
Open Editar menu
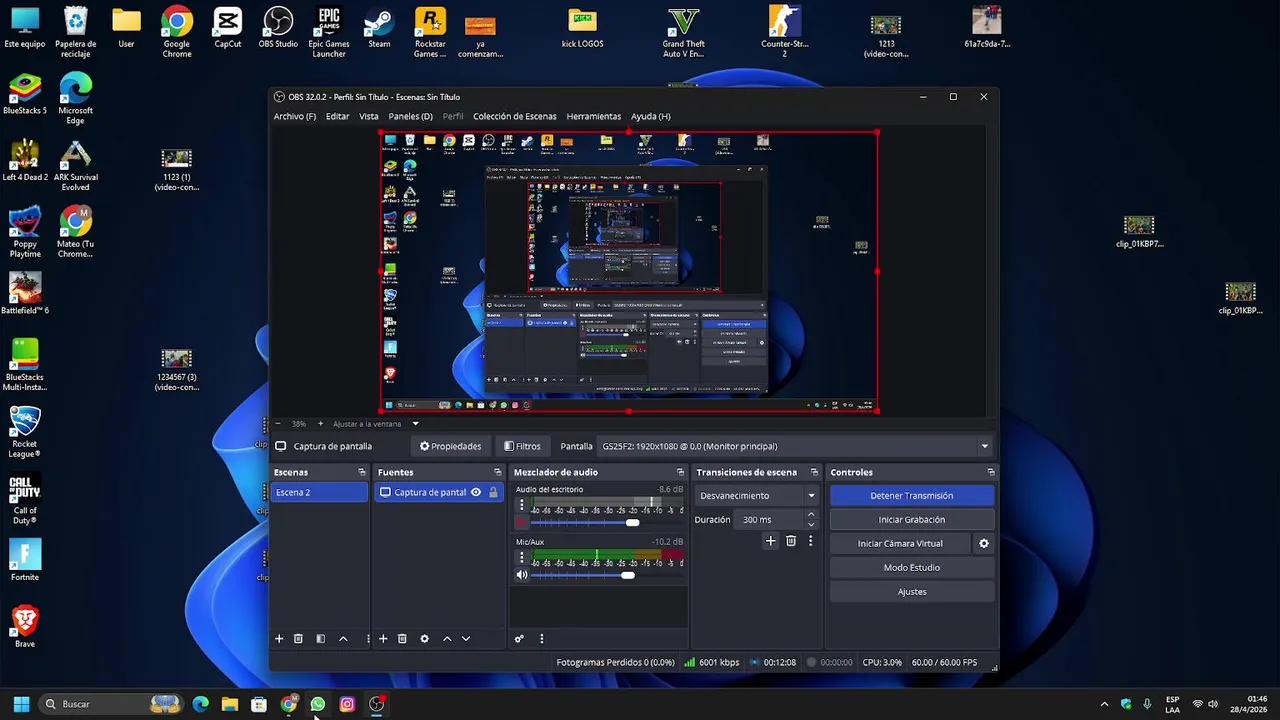(337, 116)
